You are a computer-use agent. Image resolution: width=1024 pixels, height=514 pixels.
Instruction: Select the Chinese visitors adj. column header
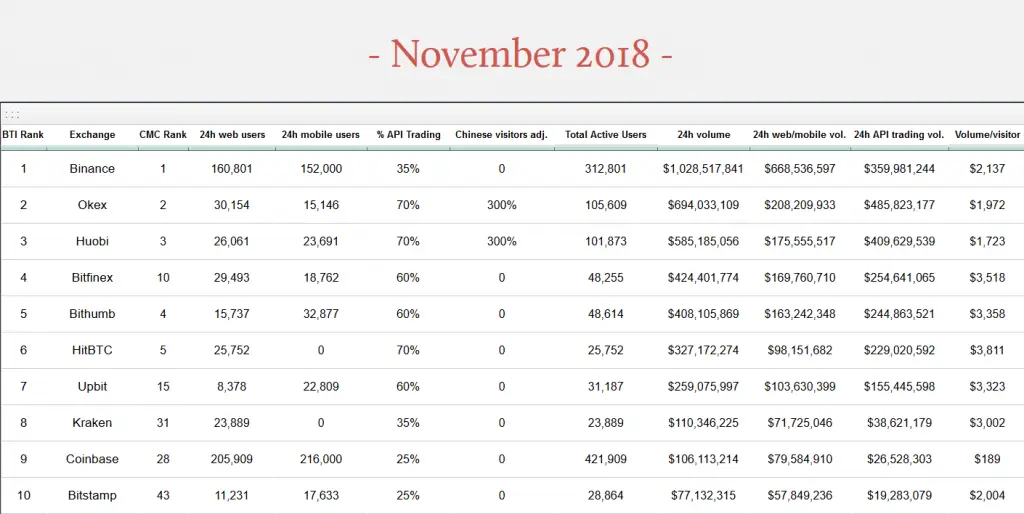(501, 135)
